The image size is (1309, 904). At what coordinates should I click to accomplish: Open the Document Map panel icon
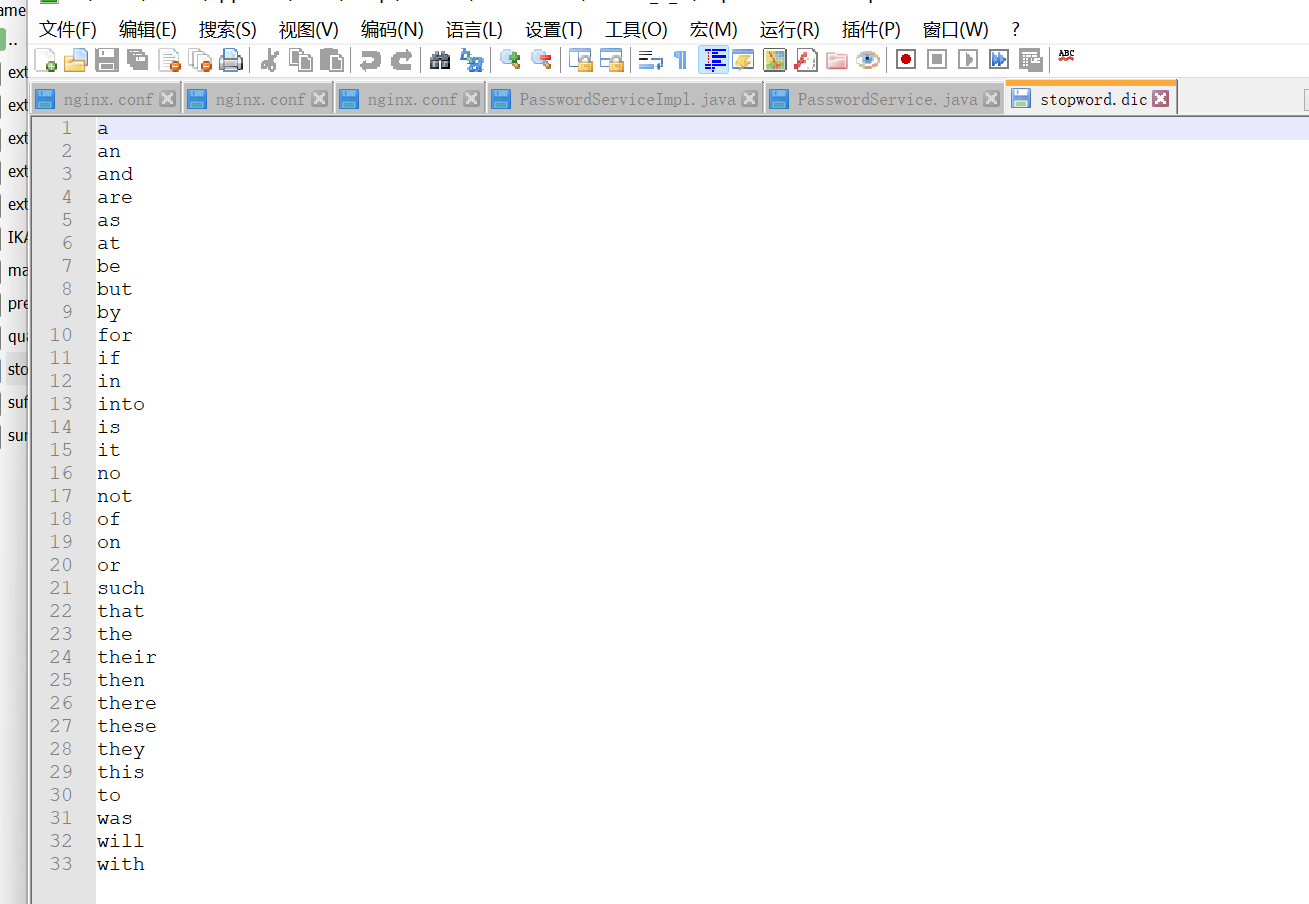click(x=775, y=60)
